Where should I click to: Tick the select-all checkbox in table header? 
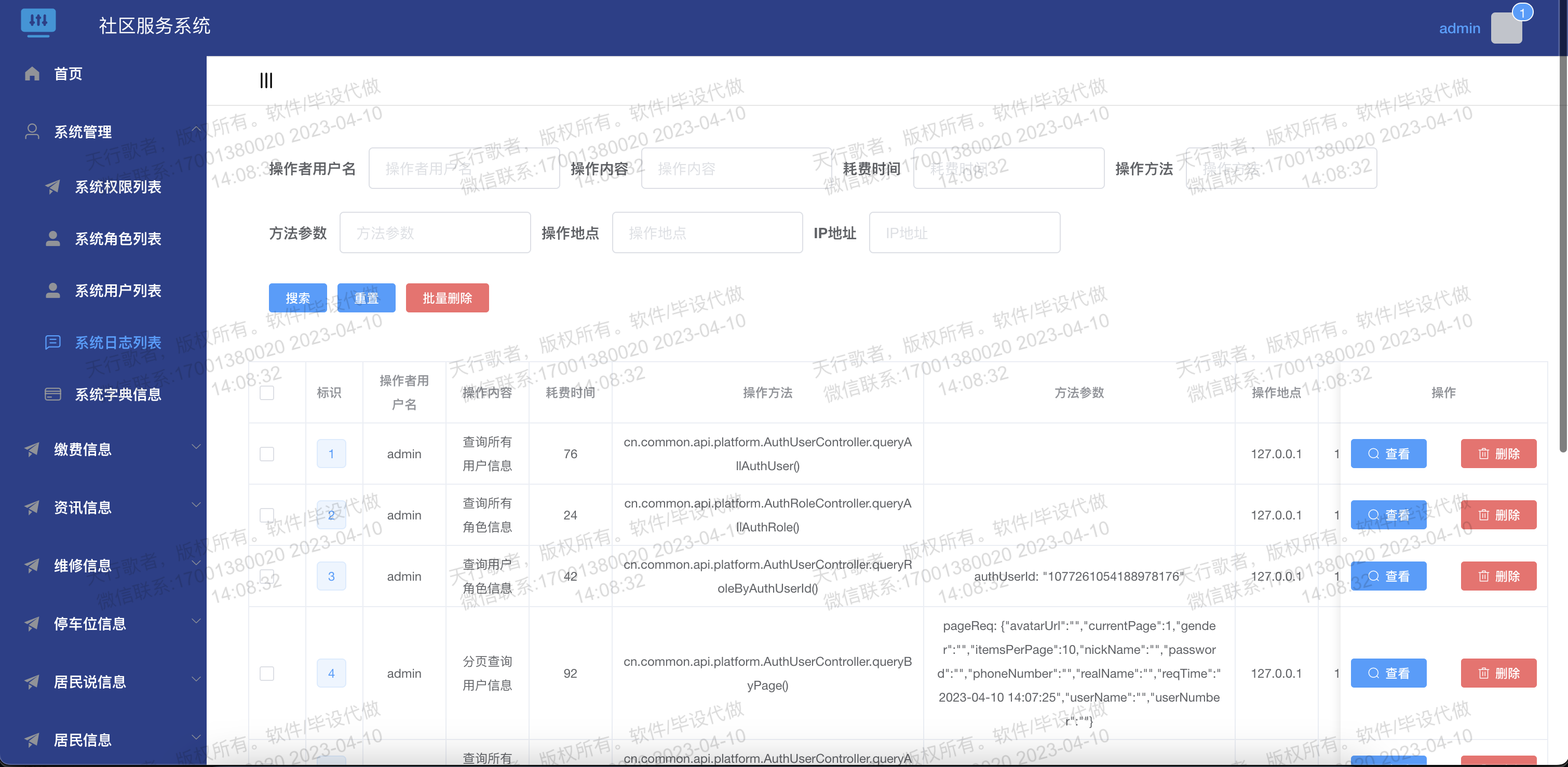tap(266, 393)
